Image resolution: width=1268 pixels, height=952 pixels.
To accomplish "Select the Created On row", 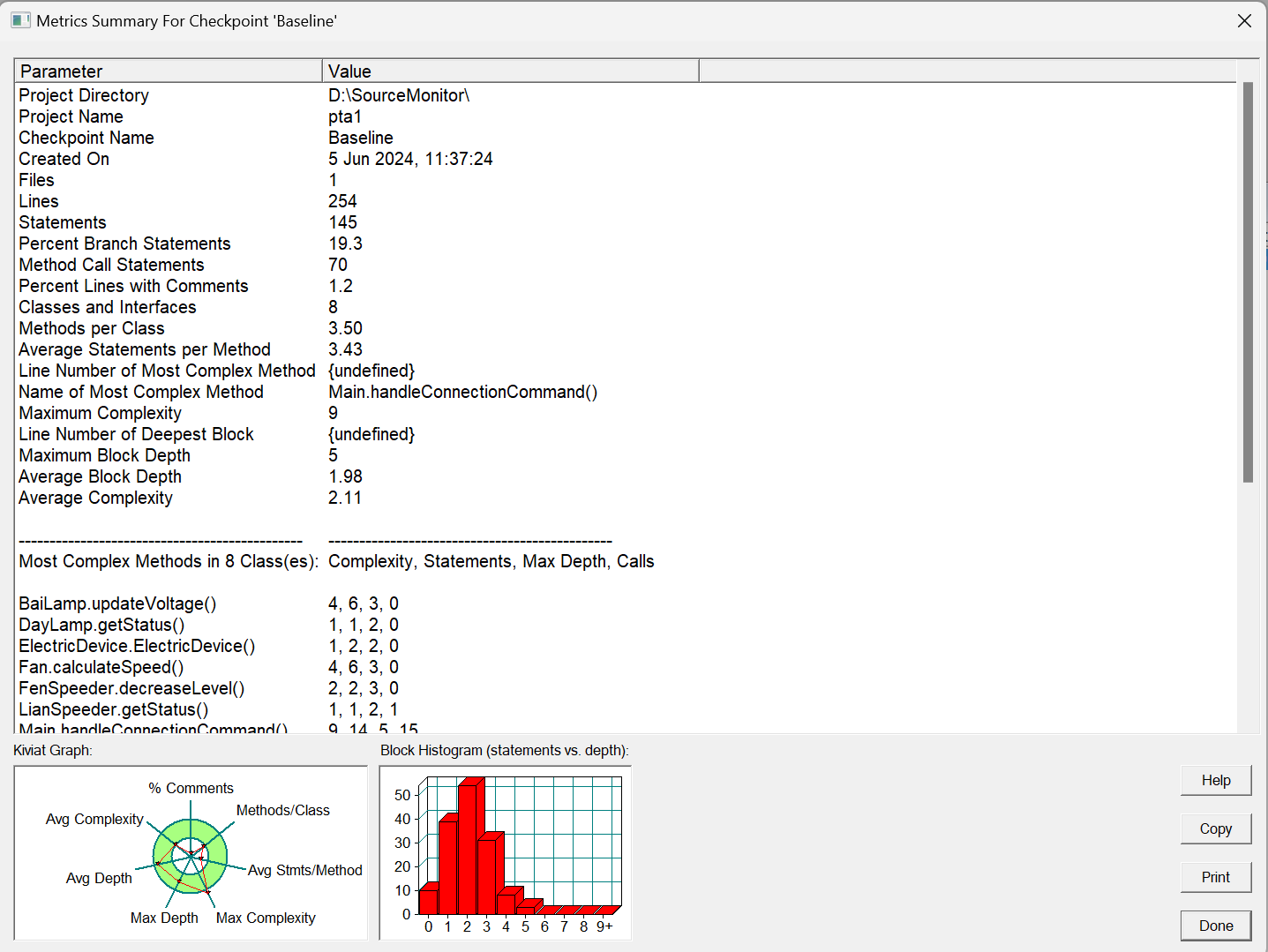I will point(625,159).
